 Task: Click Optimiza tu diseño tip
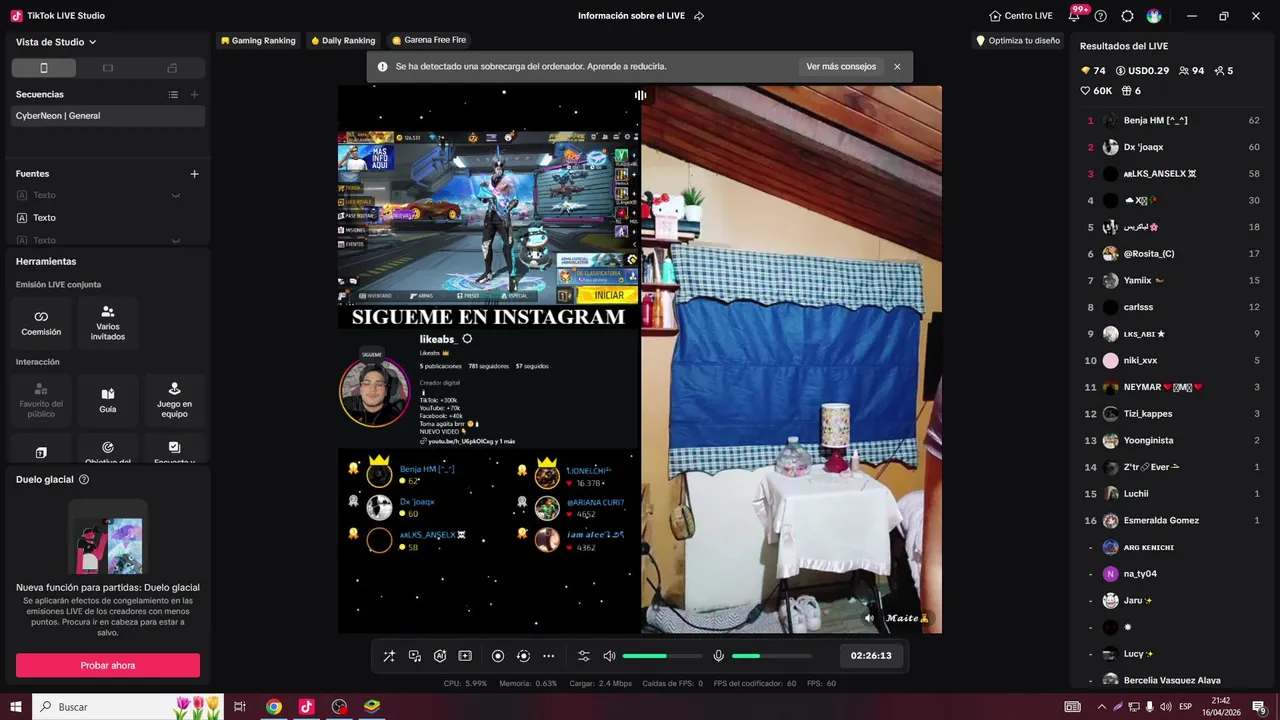1017,41
